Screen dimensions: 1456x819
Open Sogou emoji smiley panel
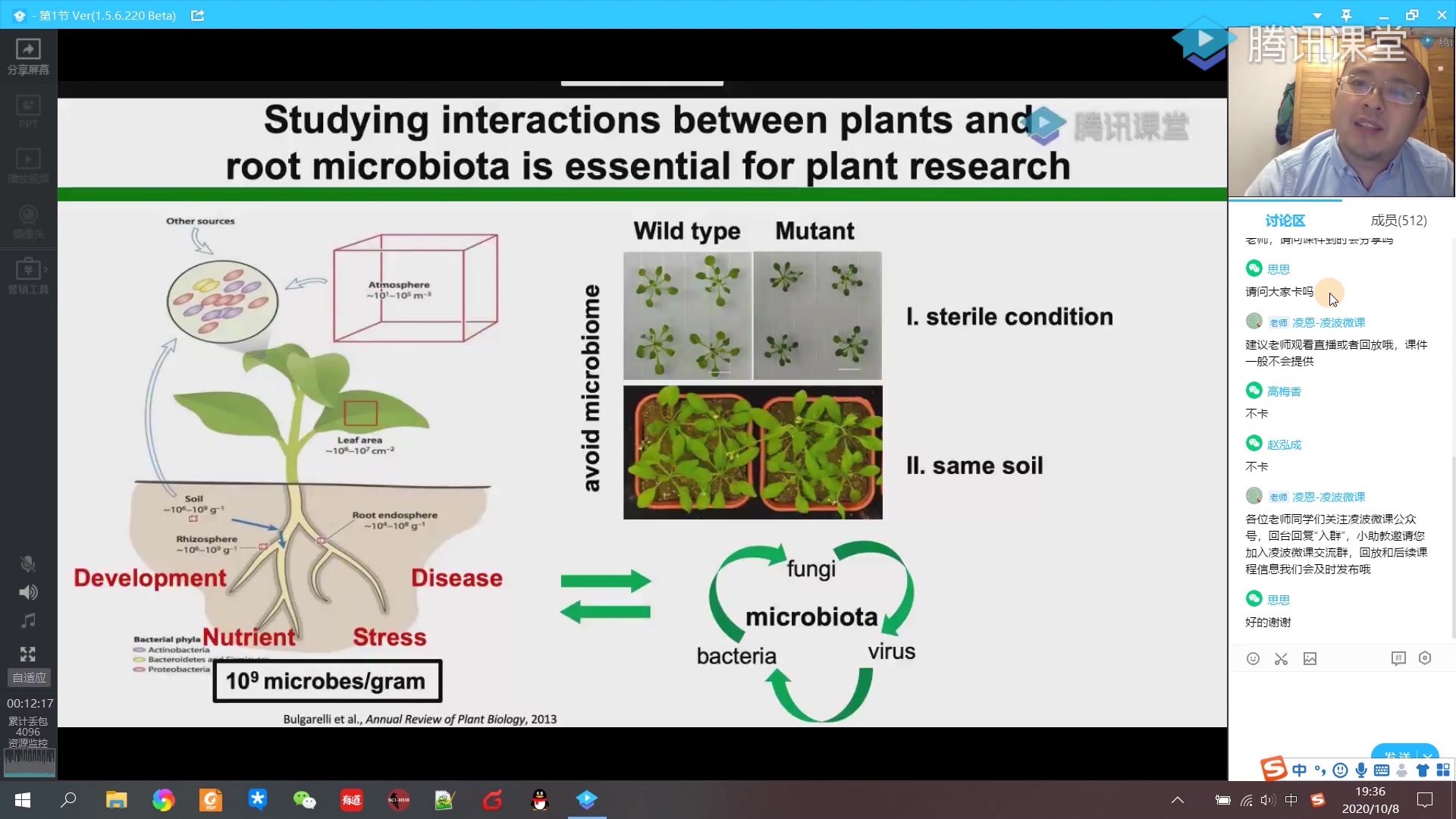(x=1341, y=770)
